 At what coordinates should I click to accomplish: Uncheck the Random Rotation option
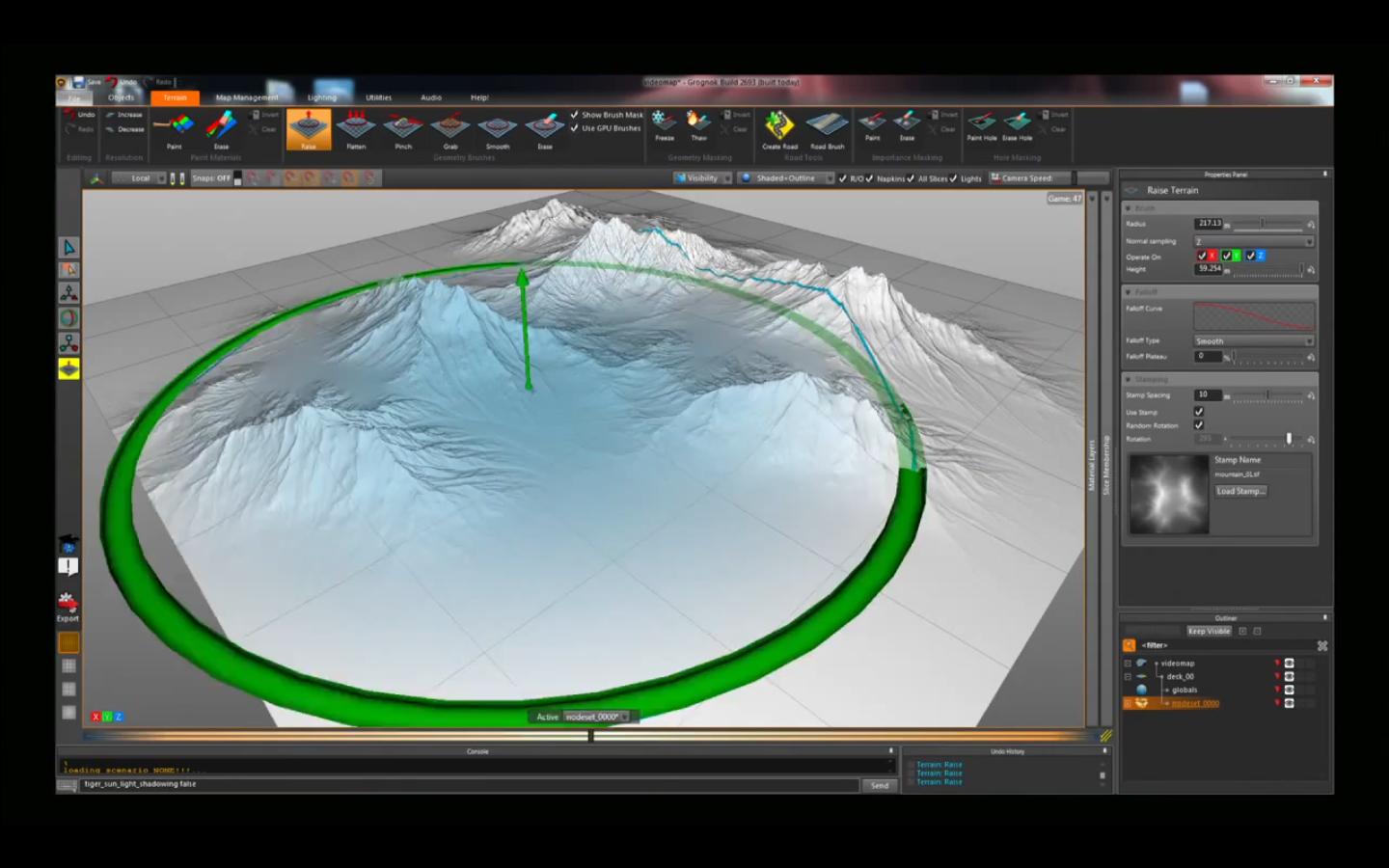[1199, 425]
